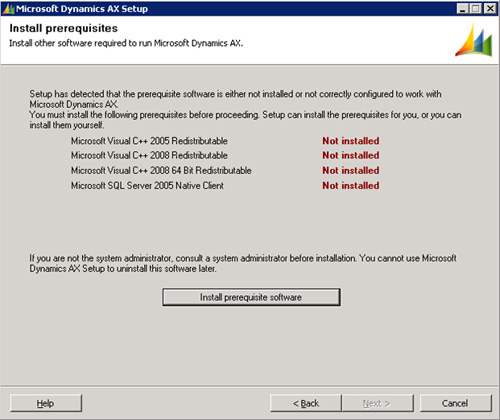Click Not installed status for Visual C++ 2005
500x420 pixels.
click(351, 141)
